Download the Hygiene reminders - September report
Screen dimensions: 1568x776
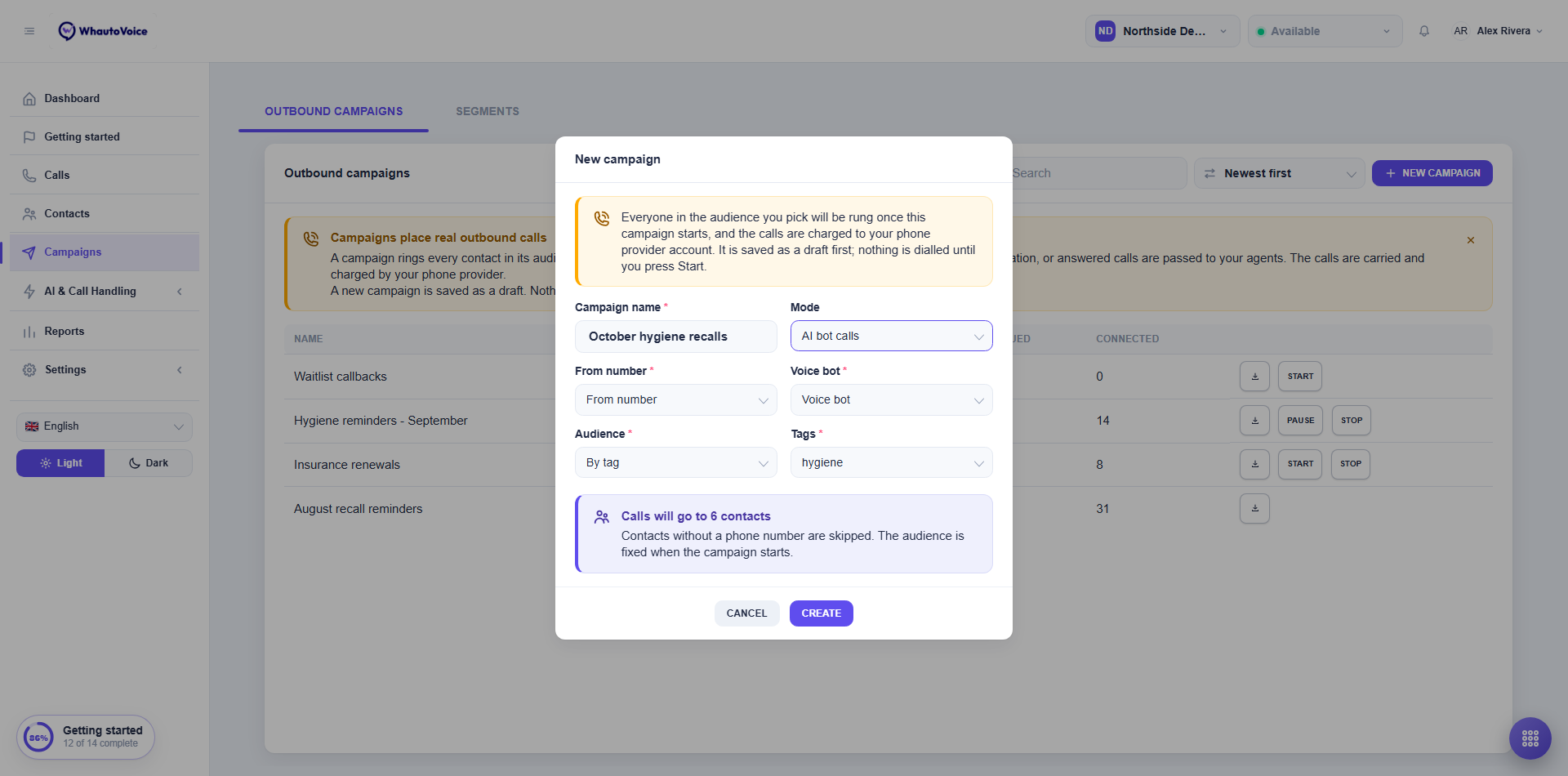click(1254, 421)
